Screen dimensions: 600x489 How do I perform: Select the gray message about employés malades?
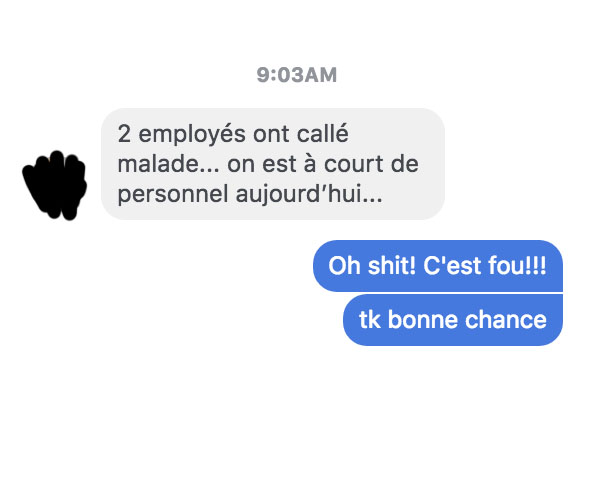273,164
